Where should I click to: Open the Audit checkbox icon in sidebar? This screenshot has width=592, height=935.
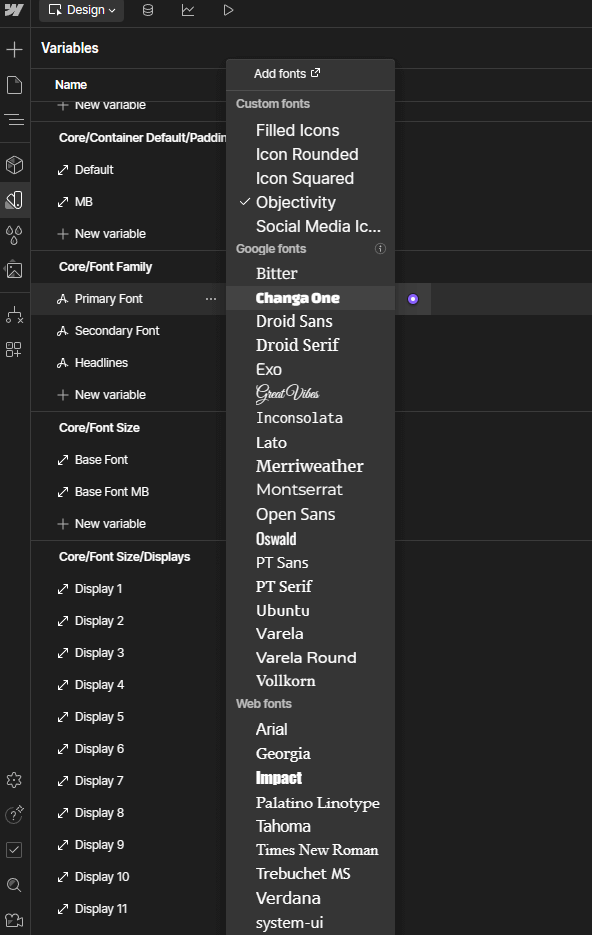(x=14, y=850)
